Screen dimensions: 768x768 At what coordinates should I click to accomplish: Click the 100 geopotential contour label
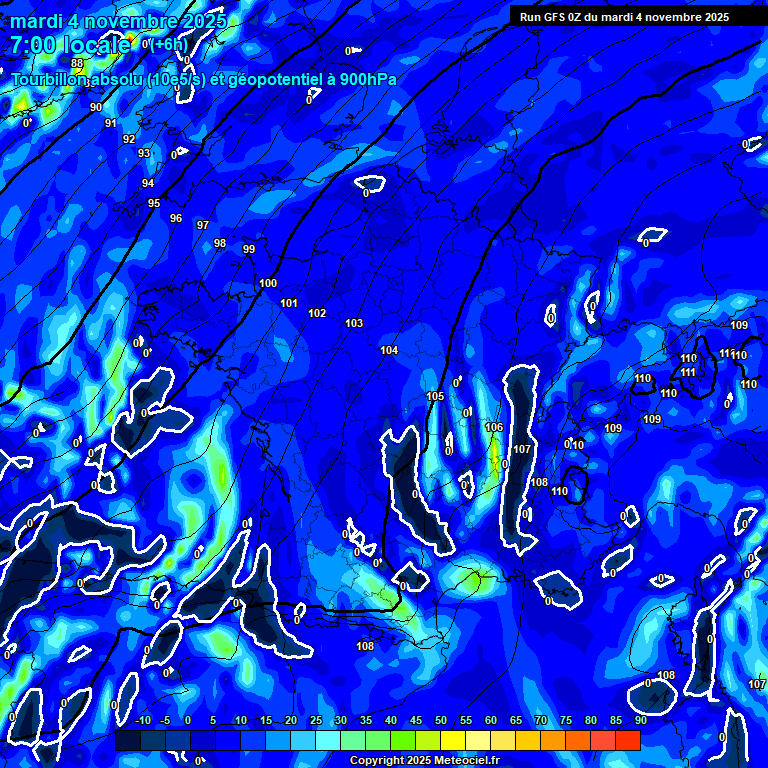[268, 284]
